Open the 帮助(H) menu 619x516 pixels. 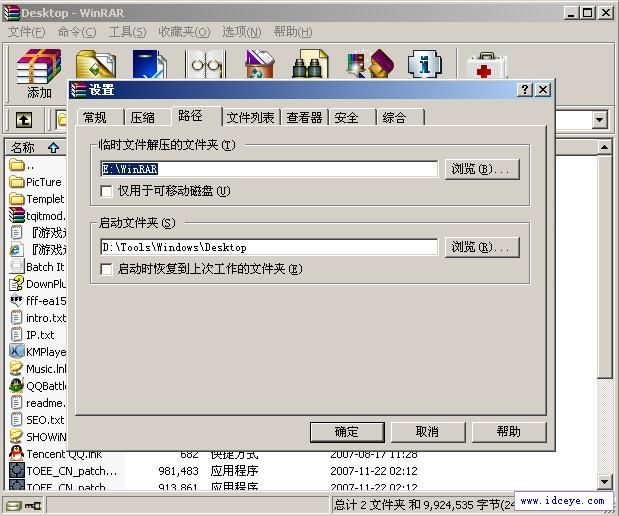tap(293, 32)
